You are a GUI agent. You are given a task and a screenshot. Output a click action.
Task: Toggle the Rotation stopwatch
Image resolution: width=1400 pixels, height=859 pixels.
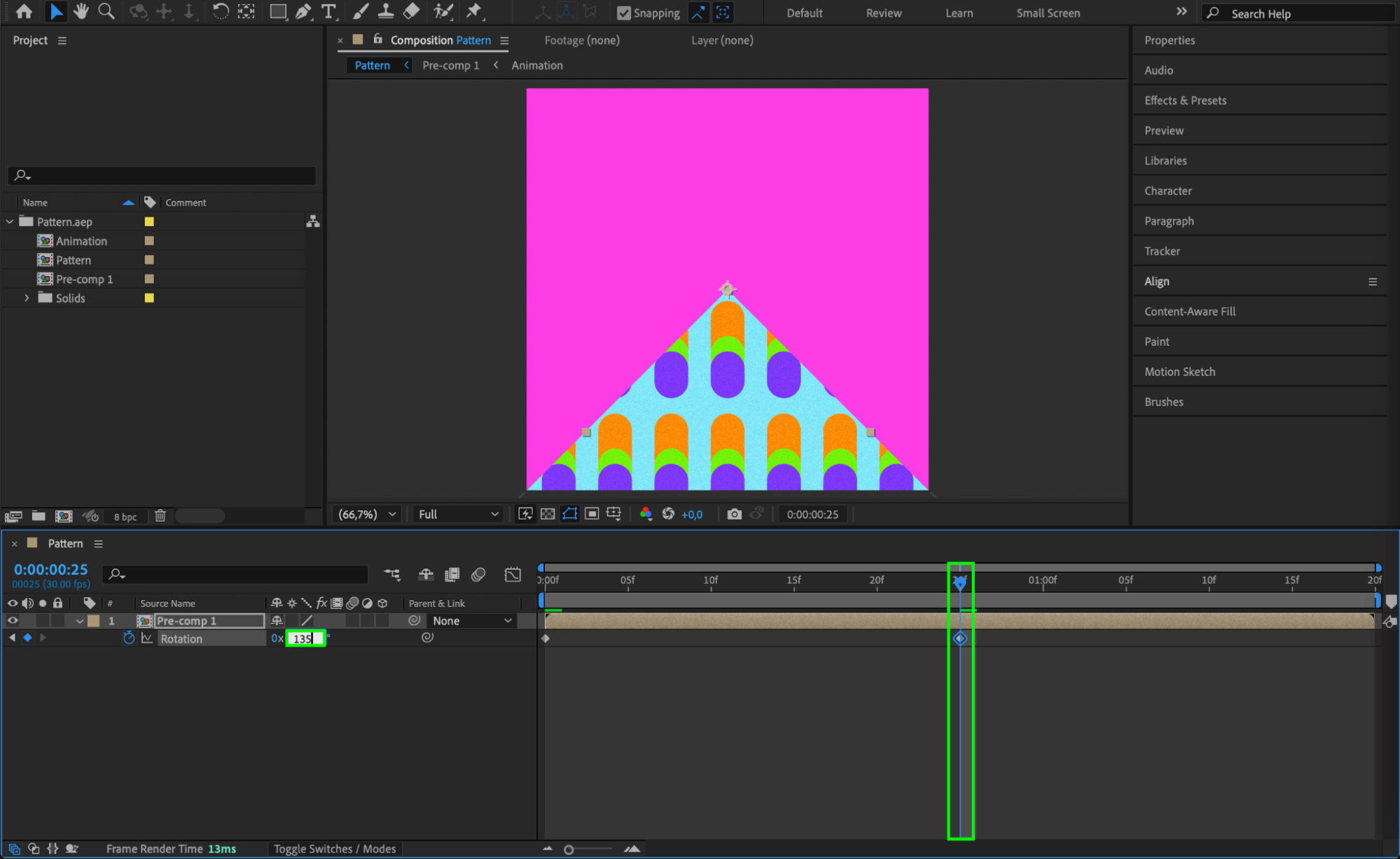coord(128,638)
